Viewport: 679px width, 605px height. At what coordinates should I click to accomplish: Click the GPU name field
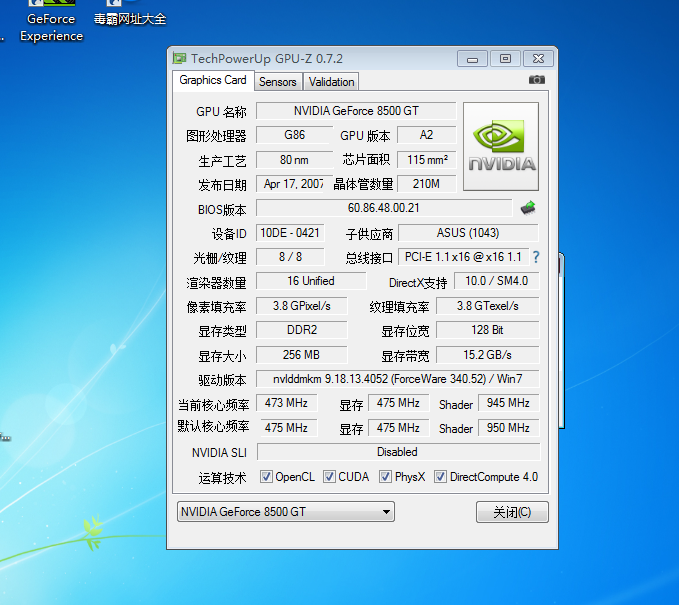coord(356,111)
